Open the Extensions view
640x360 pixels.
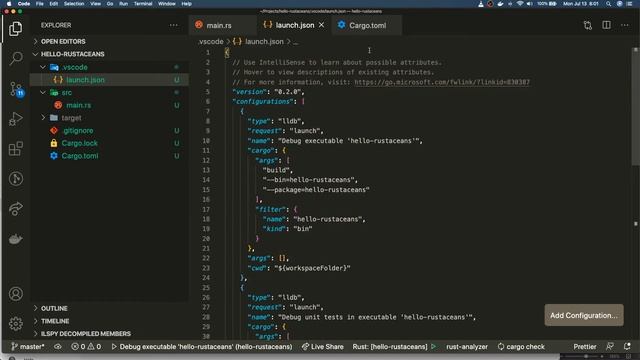coord(16,149)
